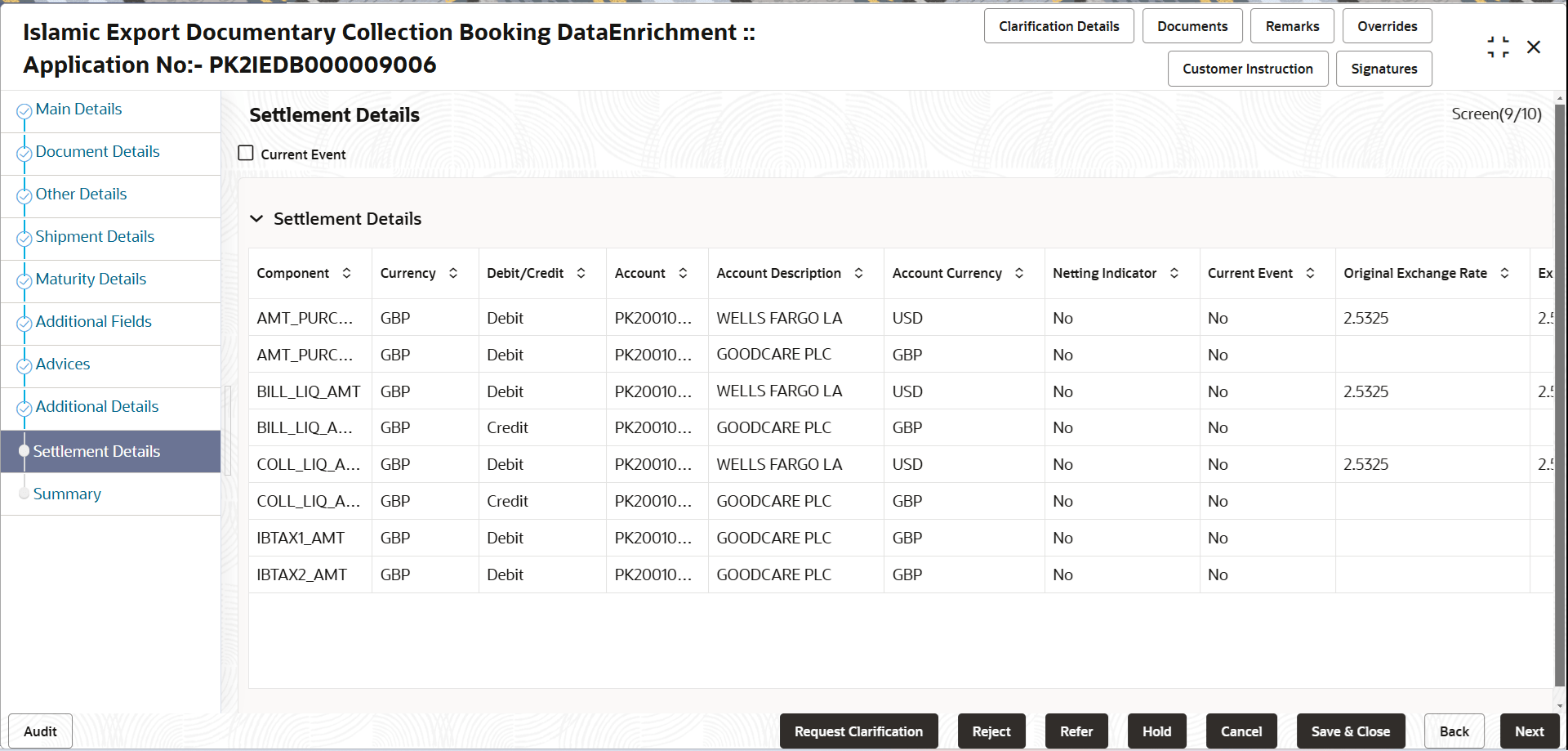This screenshot has height=751, width=1568.
Task: Open Customer Instruction
Action: [x=1248, y=69]
